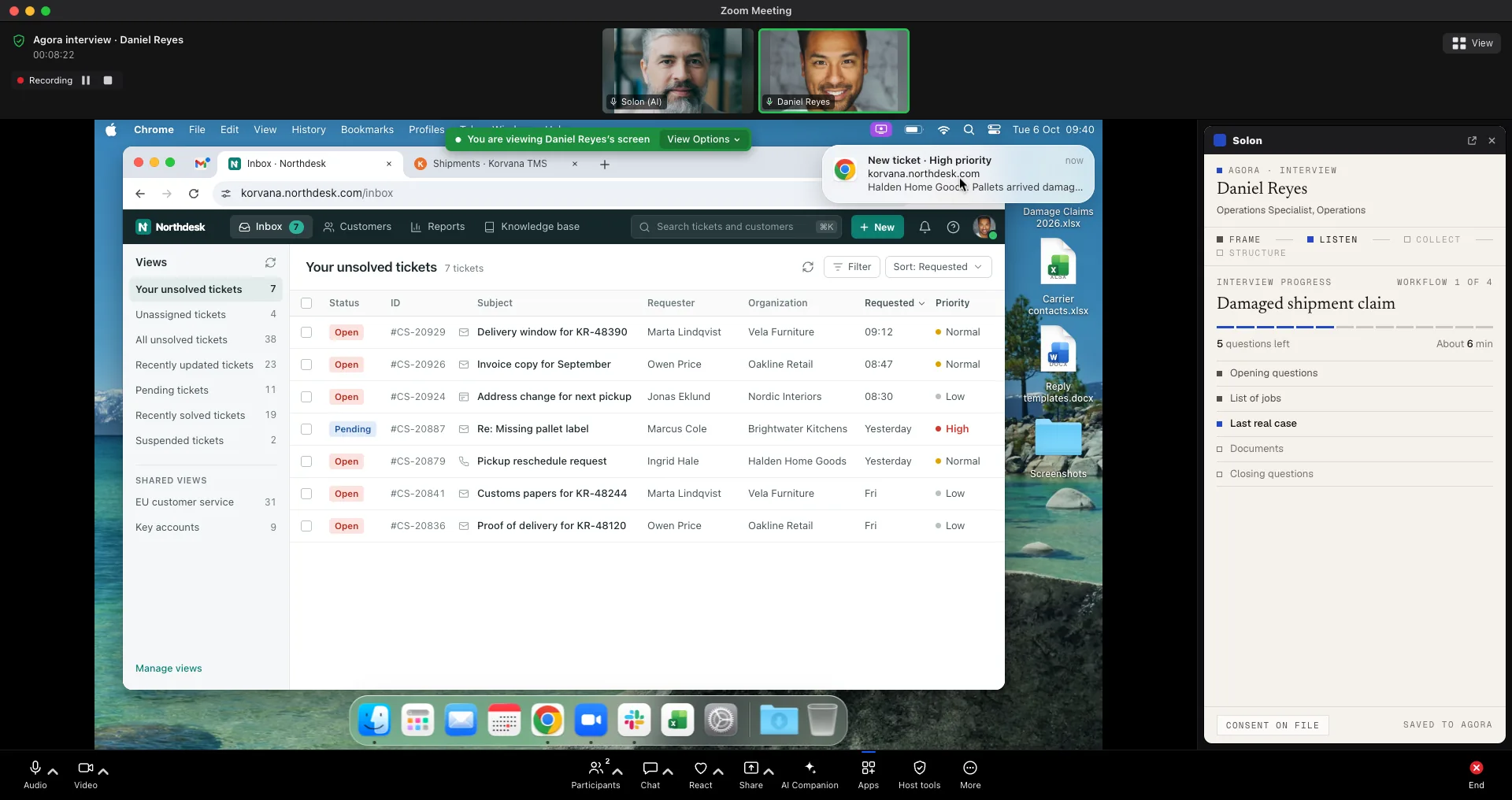Pause the Zoom recording

(x=86, y=80)
